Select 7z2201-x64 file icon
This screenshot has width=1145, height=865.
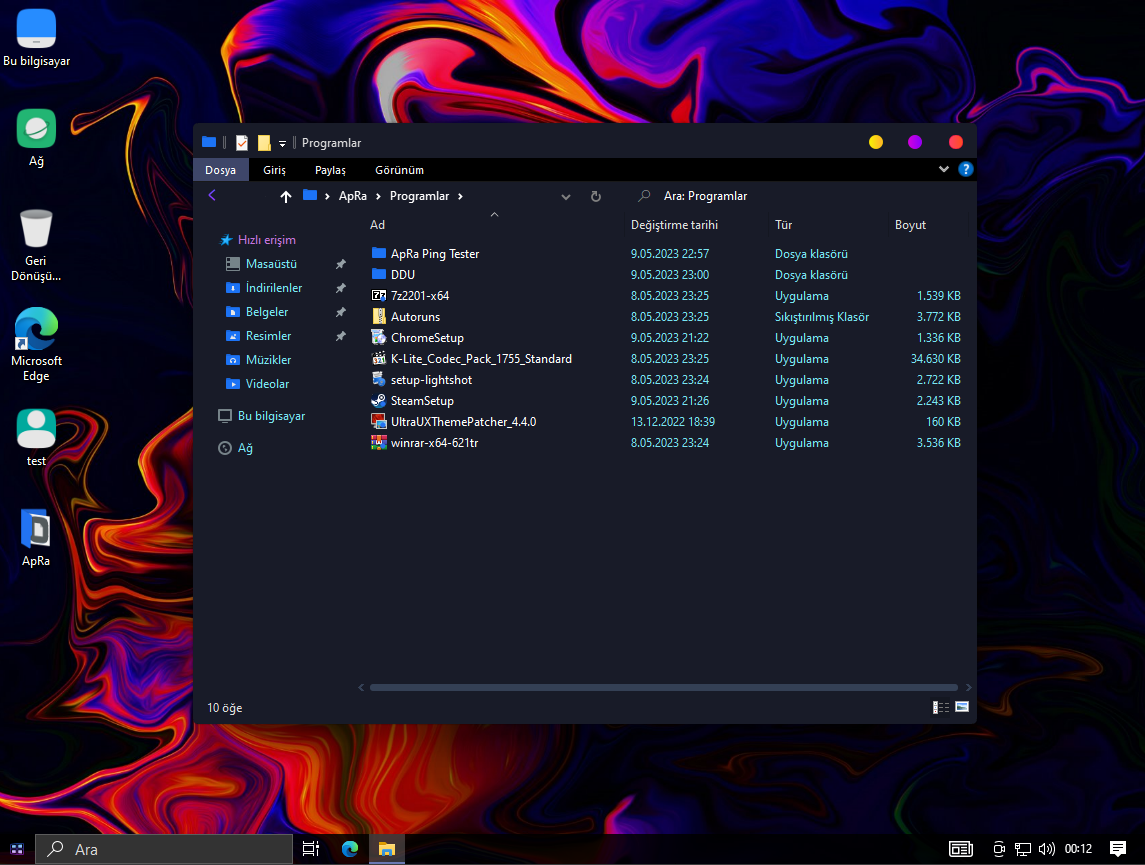pos(378,295)
